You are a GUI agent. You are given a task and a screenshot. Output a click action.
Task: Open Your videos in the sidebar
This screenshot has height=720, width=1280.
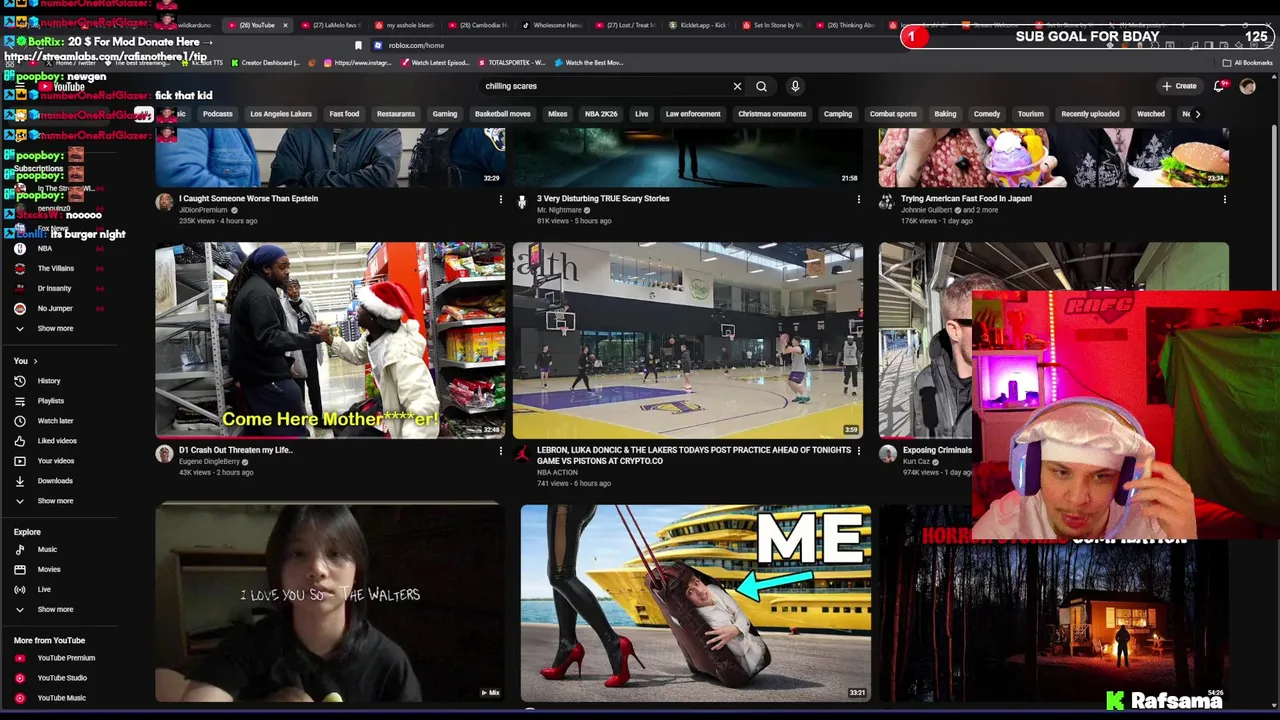point(56,461)
